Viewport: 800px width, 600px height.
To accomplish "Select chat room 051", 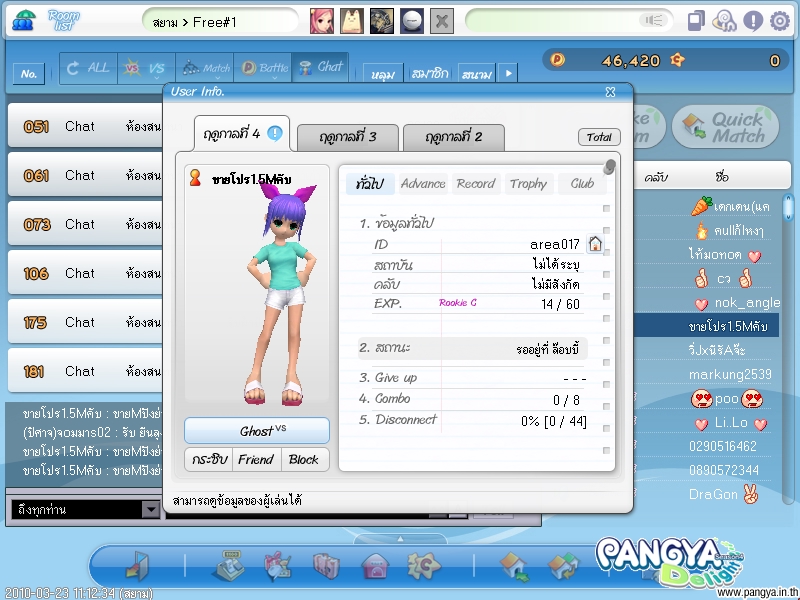I will pos(86,126).
